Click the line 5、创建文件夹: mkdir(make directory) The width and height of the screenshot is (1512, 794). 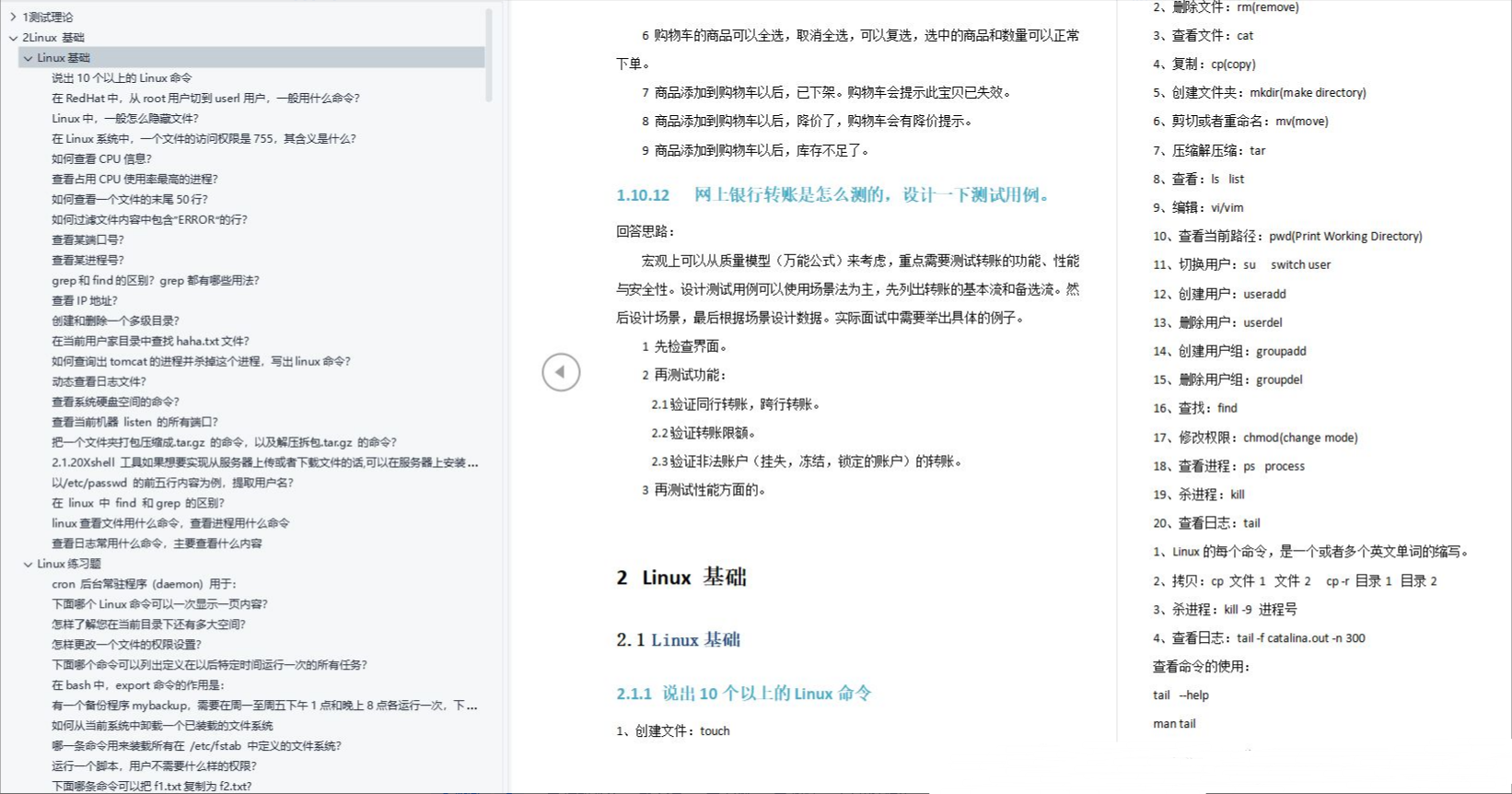tap(1260, 93)
